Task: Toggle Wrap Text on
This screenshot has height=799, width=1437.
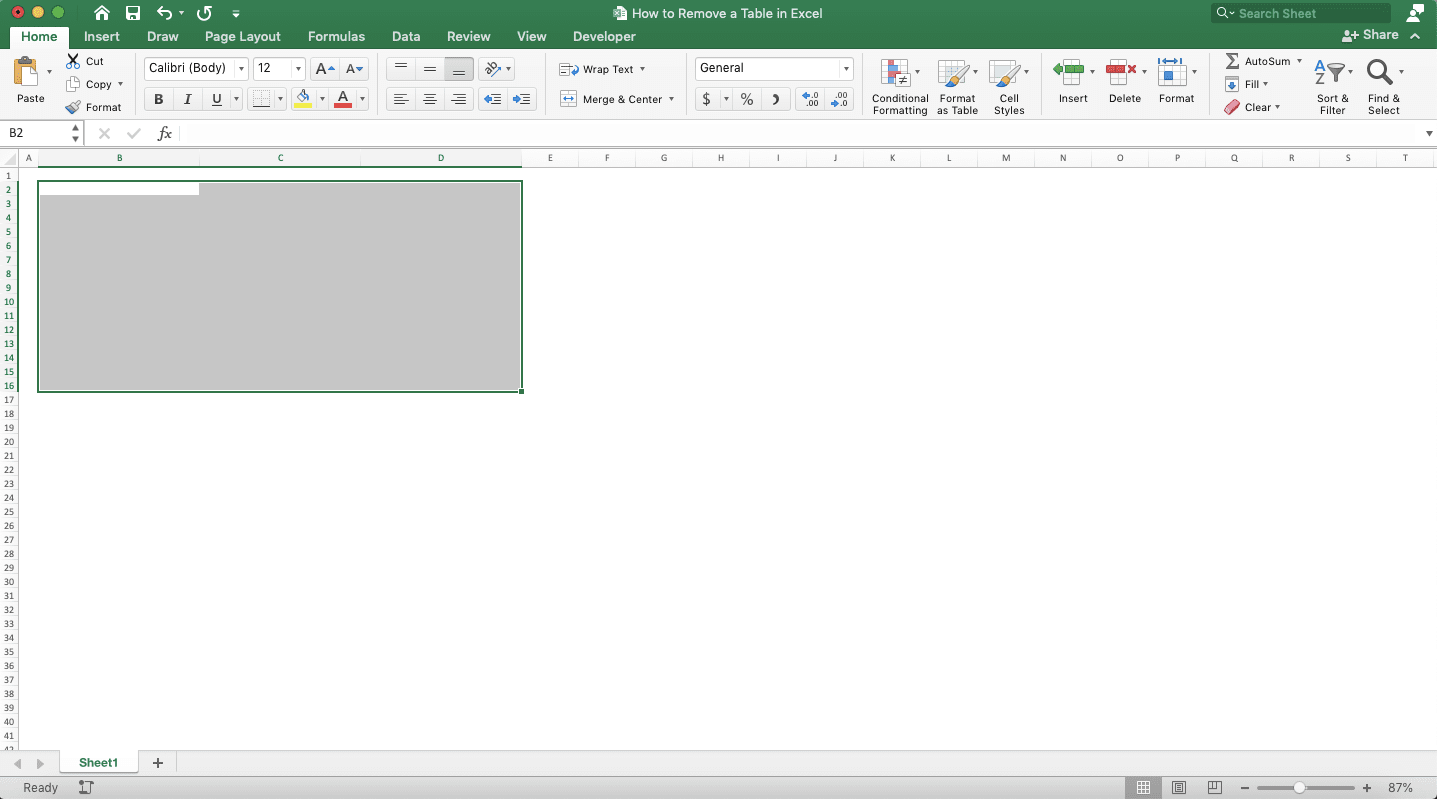Action: pos(600,68)
